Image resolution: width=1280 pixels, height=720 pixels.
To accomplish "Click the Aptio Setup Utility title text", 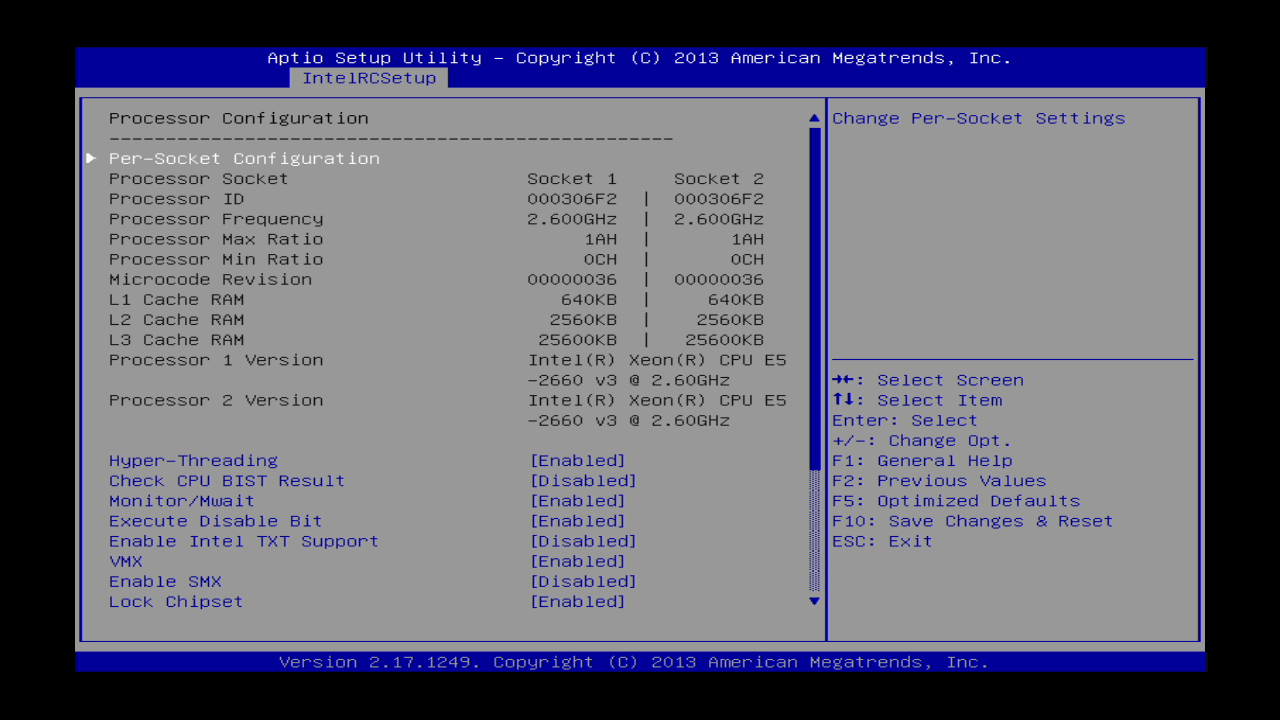I will tap(640, 58).
